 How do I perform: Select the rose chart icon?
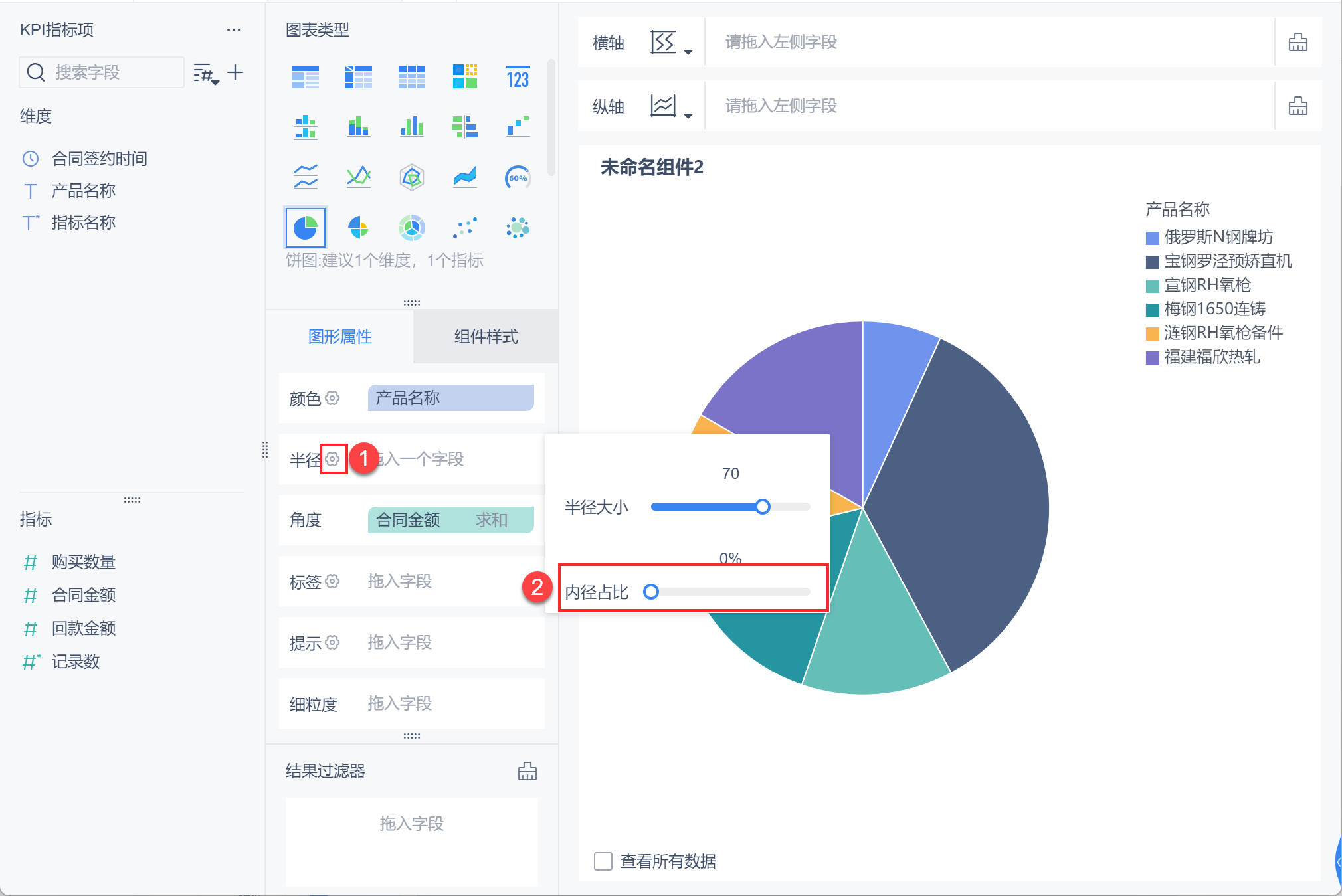coord(358,228)
